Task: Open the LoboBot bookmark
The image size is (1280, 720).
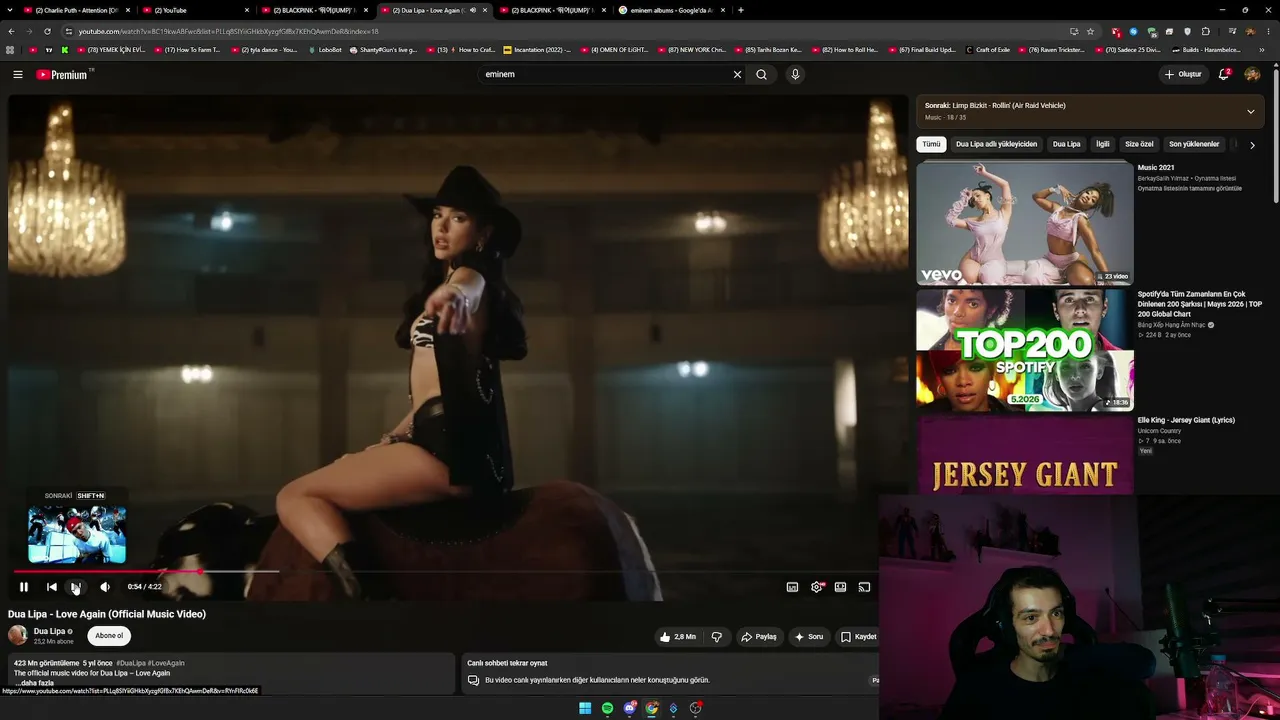Action: click(326, 49)
